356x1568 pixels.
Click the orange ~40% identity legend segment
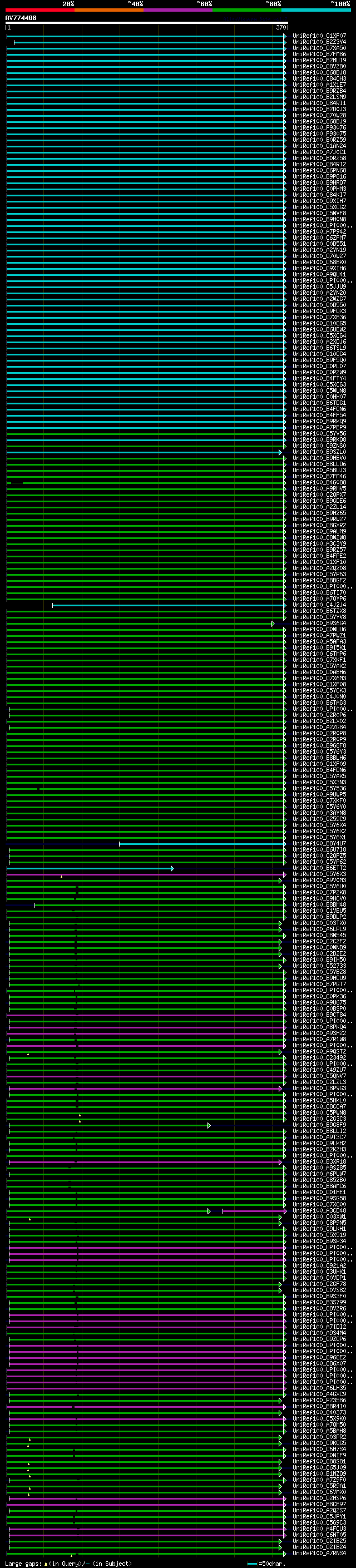tap(109, 10)
